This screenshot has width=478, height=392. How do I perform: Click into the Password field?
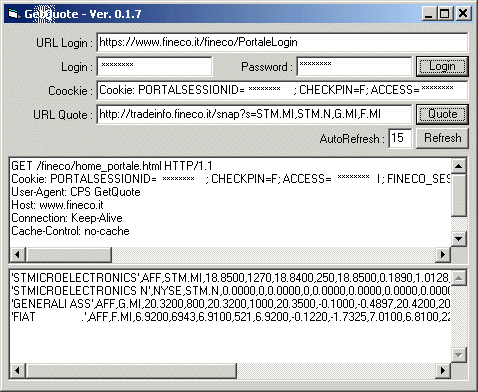(354, 66)
